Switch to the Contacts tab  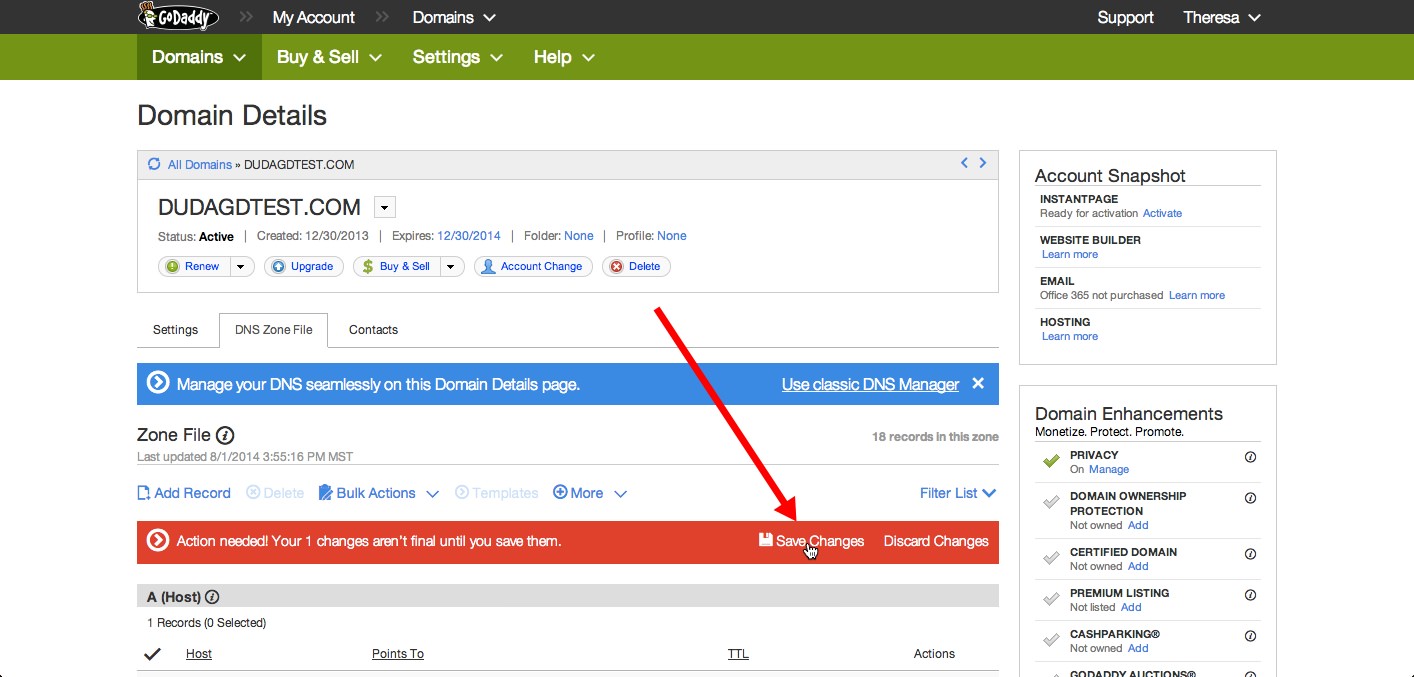click(373, 330)
